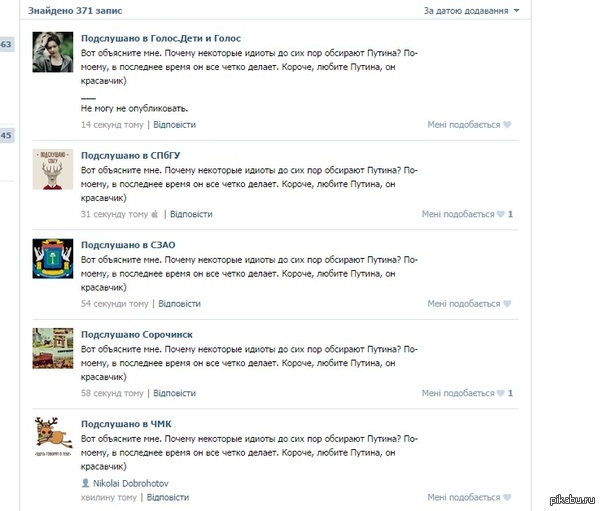Open the Подслушано в ЧМК reindeer avatar
Screen dimensions: 600x511
(53, 438)
